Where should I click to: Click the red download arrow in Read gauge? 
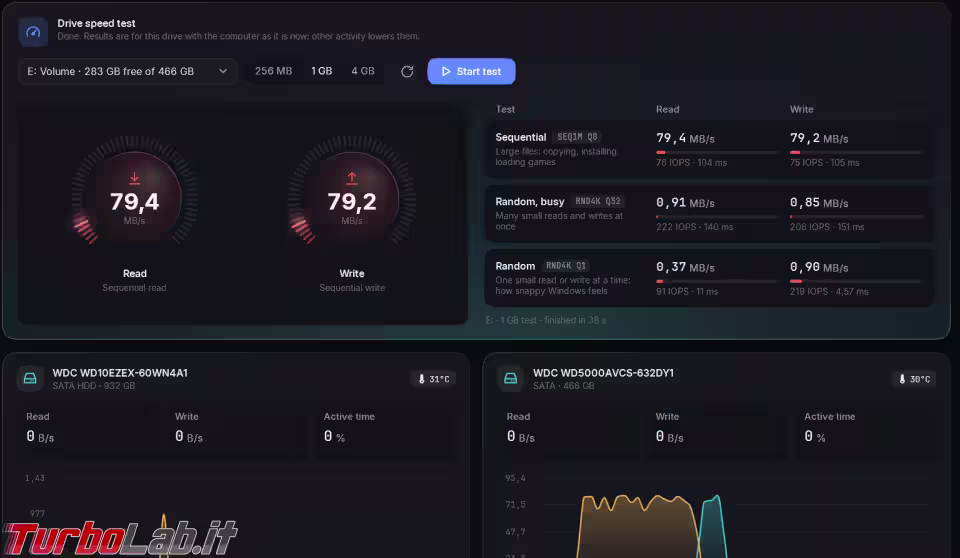tap(134, 178)
